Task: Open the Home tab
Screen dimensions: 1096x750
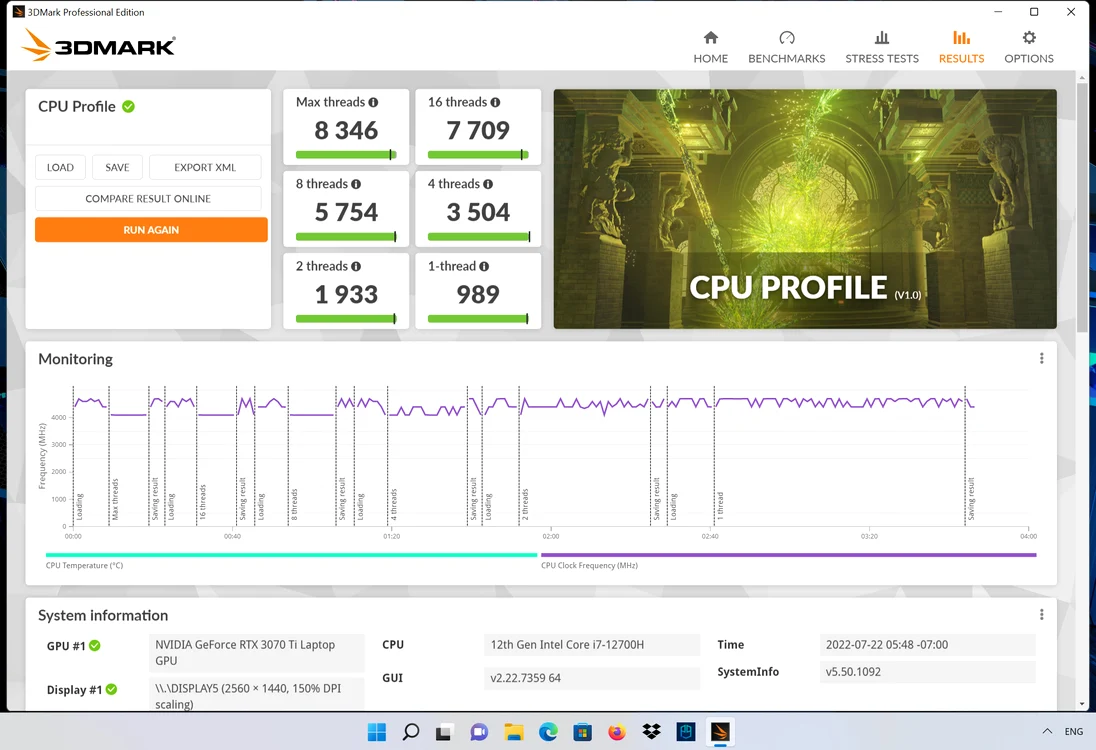Action: pos(710,47)
